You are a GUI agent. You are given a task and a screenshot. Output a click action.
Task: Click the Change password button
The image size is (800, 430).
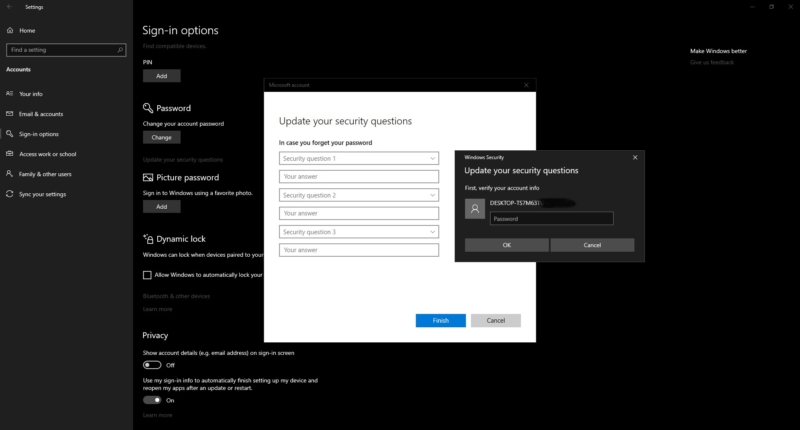[x=162, y=137]
